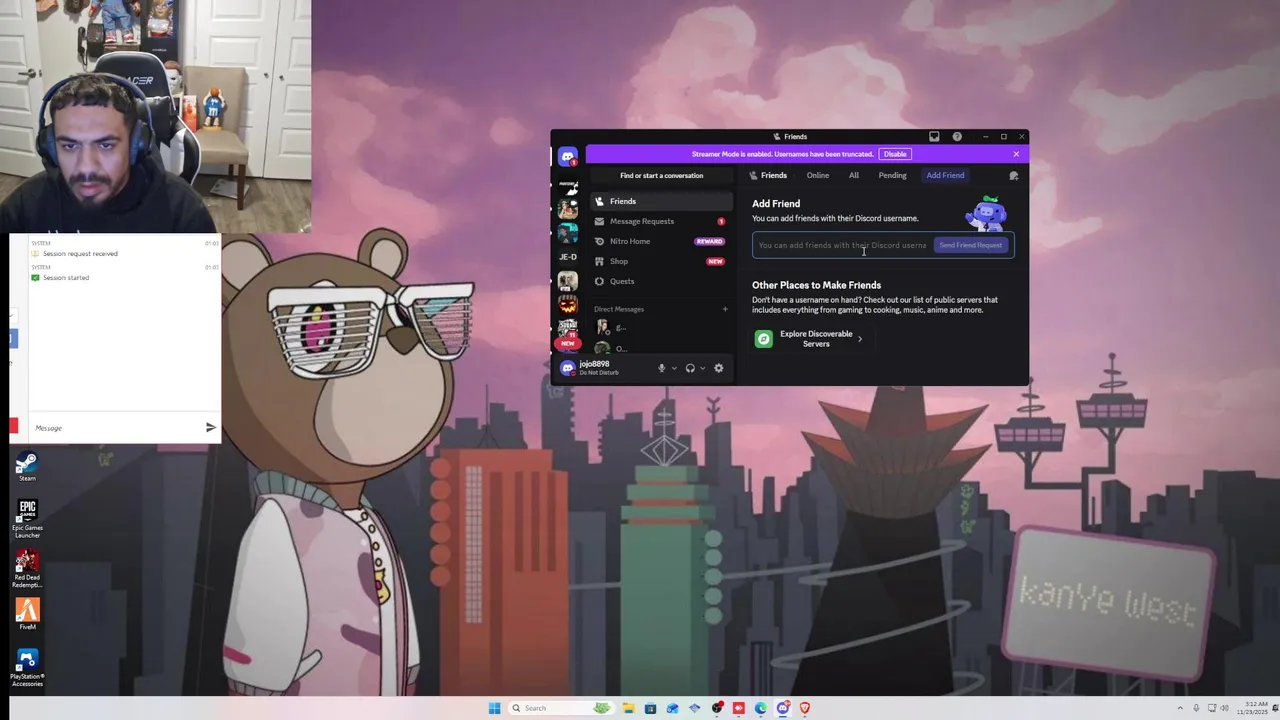Click the Epic Games Launcher desktop shortcut

27,519
